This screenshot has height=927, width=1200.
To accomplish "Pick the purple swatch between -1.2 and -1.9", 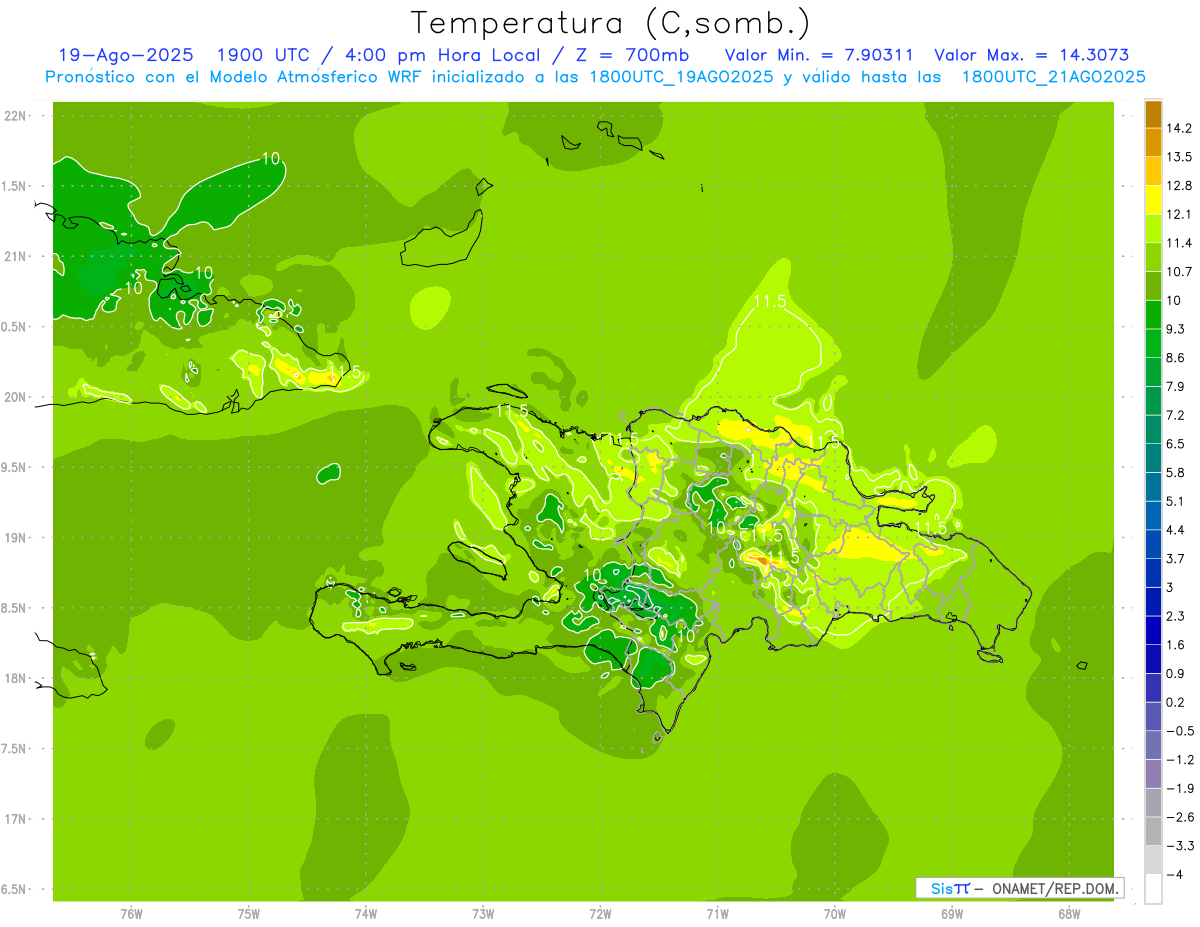I will click(x=1153, y=774).
